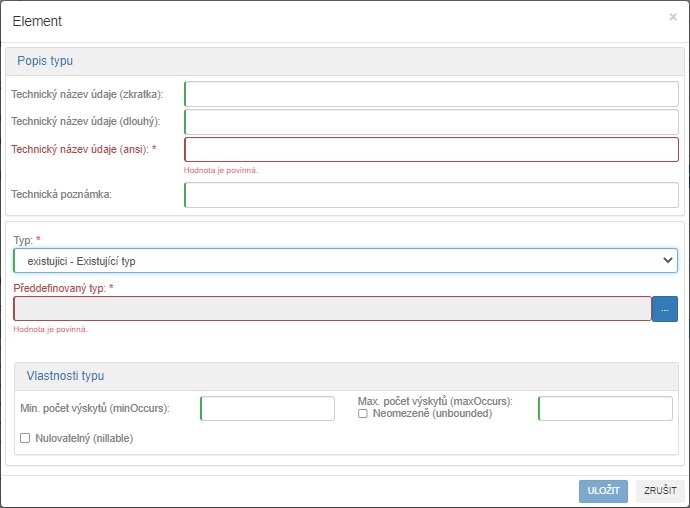Click the Předdefinovaný typ read-only field
This screenshot has width=690, height=508.
click(x=332, y=309)
